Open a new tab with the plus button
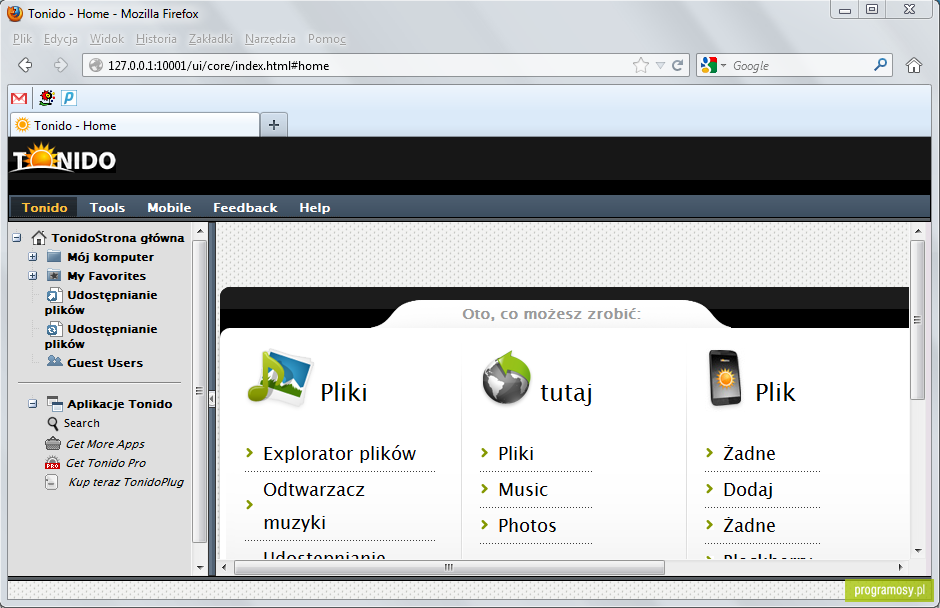The height and width of the screenshot is (608, 940). tap(274, 125)
